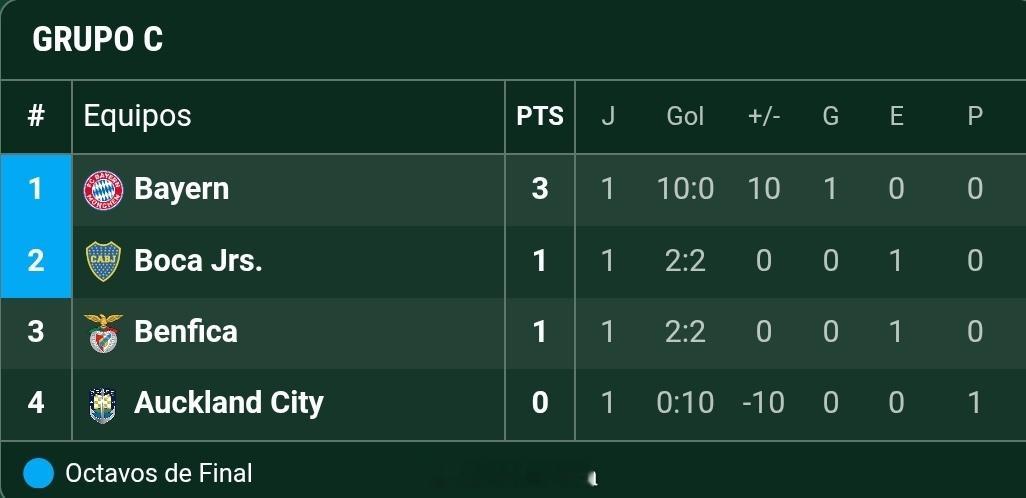Image resolution: width=1026 pixels, height=498 pixels.
Task: Click the GRUPO C title
Action: pos(97,39)
